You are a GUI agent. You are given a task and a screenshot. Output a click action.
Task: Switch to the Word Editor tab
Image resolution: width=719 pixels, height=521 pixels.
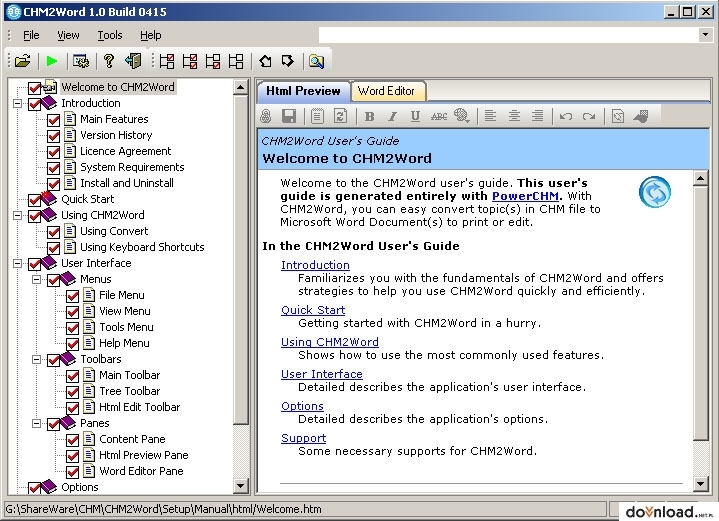[x=386, y=91]
